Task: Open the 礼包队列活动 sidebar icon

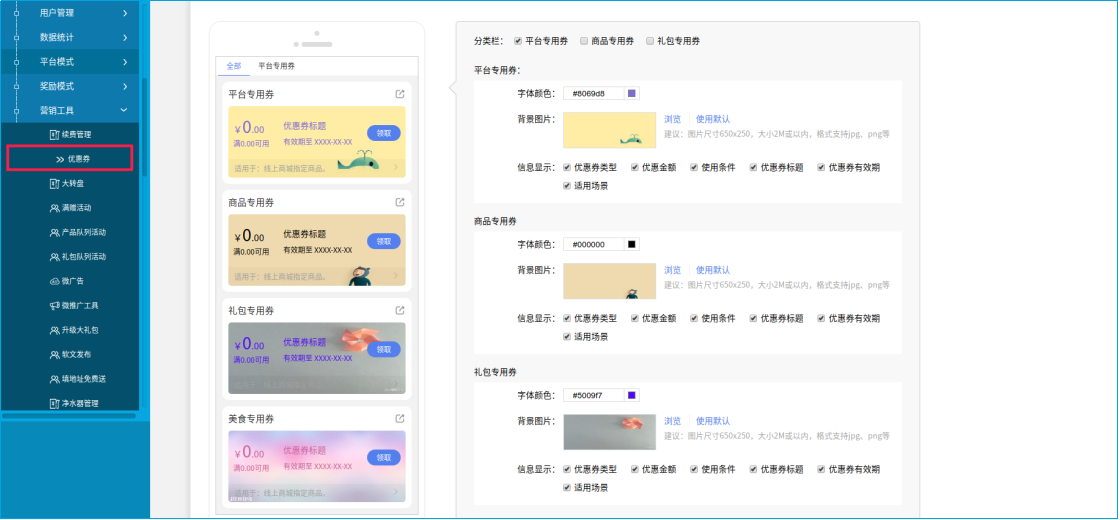Action: pyautogui.click(x=54, y=256)
